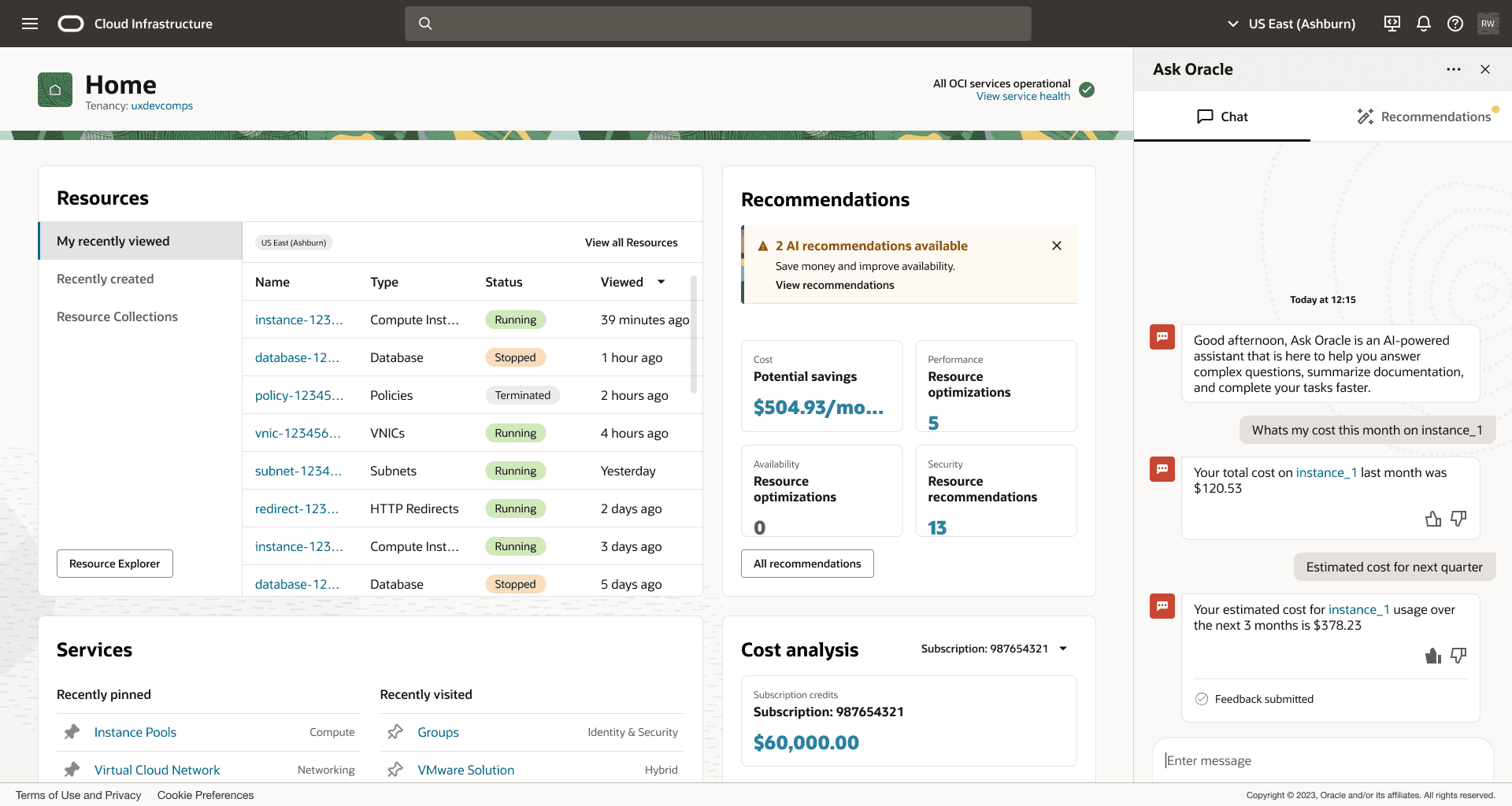Click the AI recommendations warning triangle icon
This screenshot has height=806, width=1512.
762,246
